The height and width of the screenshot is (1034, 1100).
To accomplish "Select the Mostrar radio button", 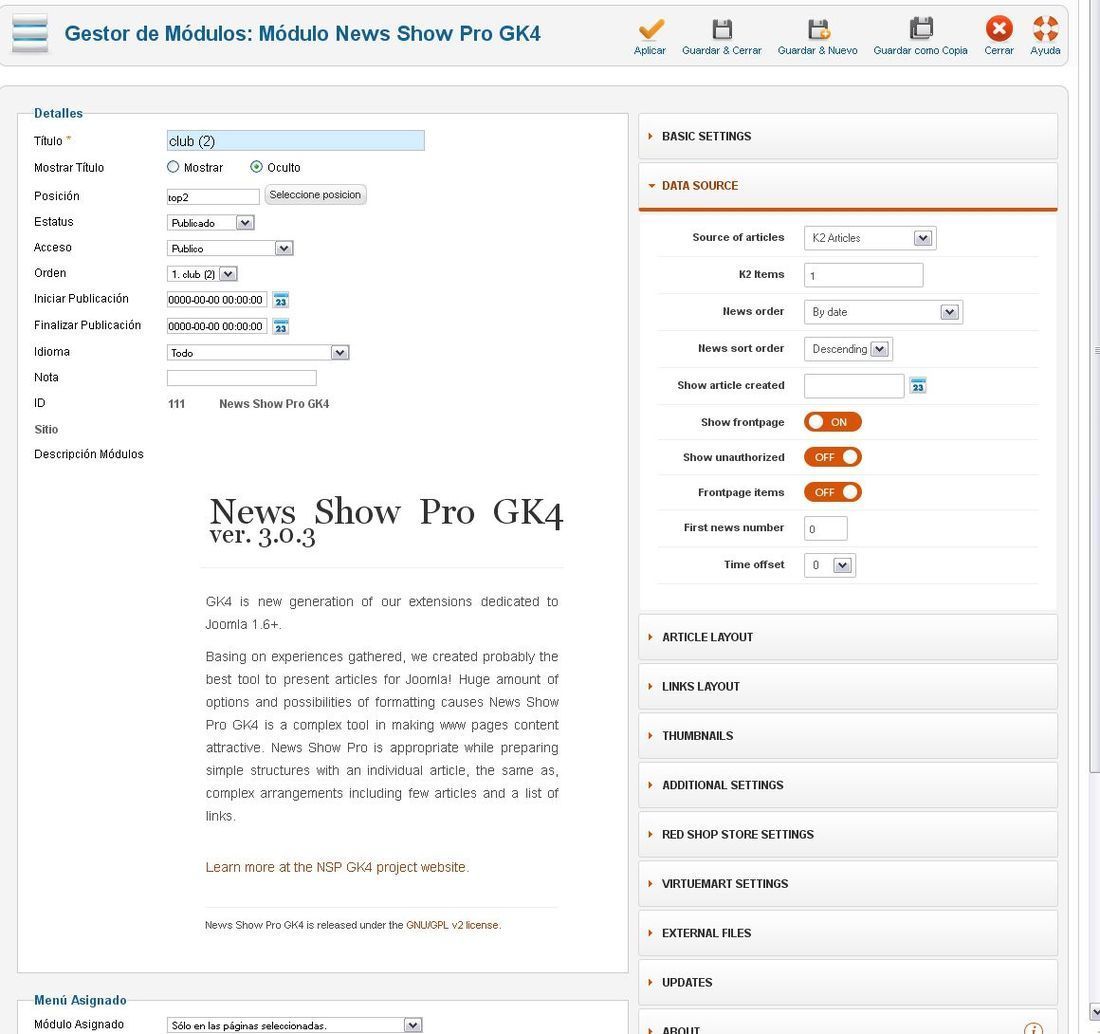I will 173,167.
